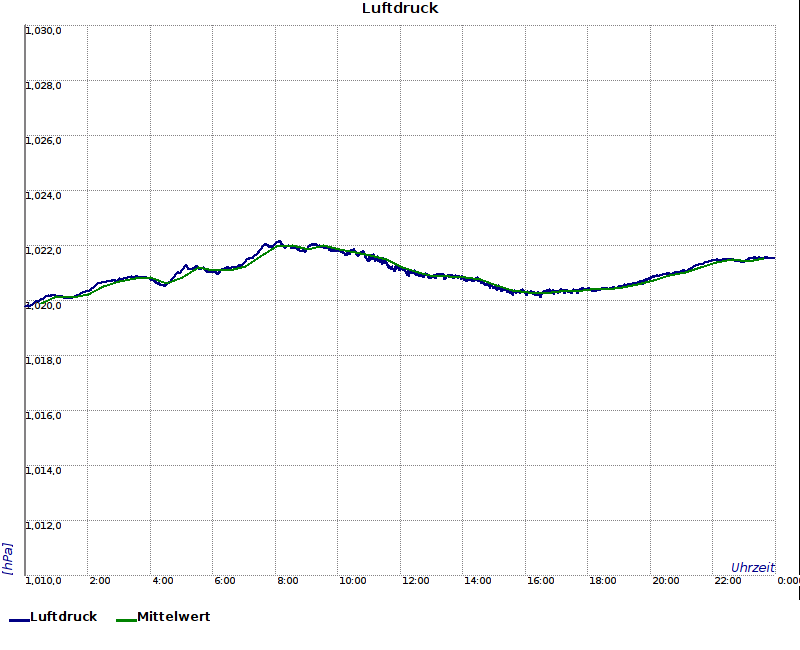
Task: Click the 18:00 time label
Action: click(603, 581)
